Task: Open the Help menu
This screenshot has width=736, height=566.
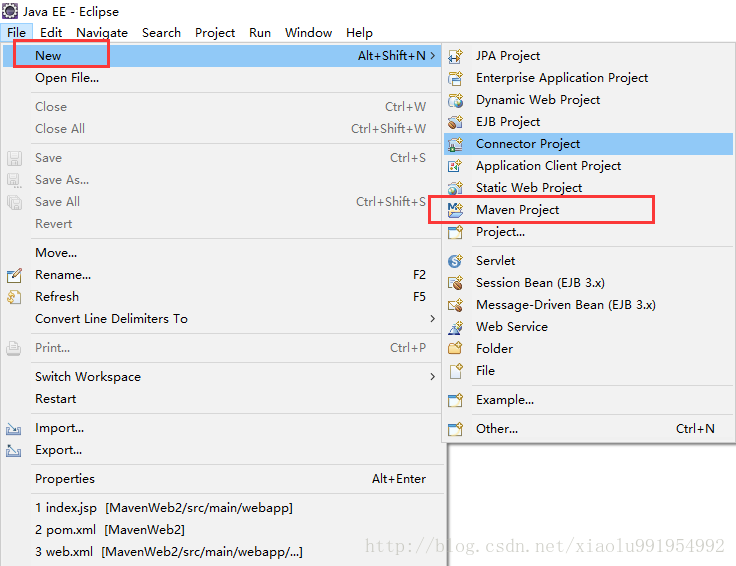Action: pyautogui.click(x=359, y=33)
